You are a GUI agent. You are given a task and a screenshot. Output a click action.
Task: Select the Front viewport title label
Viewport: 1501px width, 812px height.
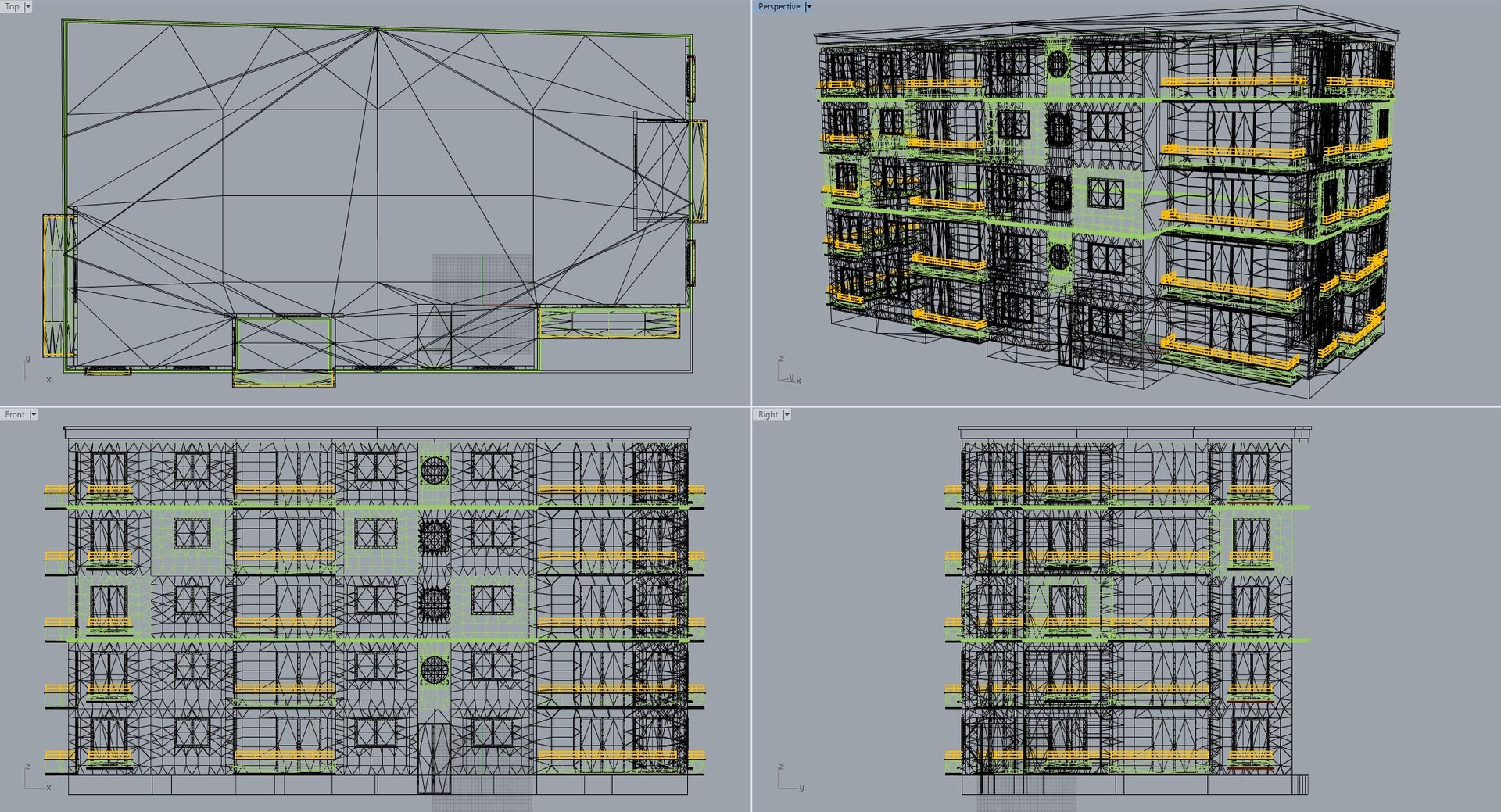[x=15, y=414]
